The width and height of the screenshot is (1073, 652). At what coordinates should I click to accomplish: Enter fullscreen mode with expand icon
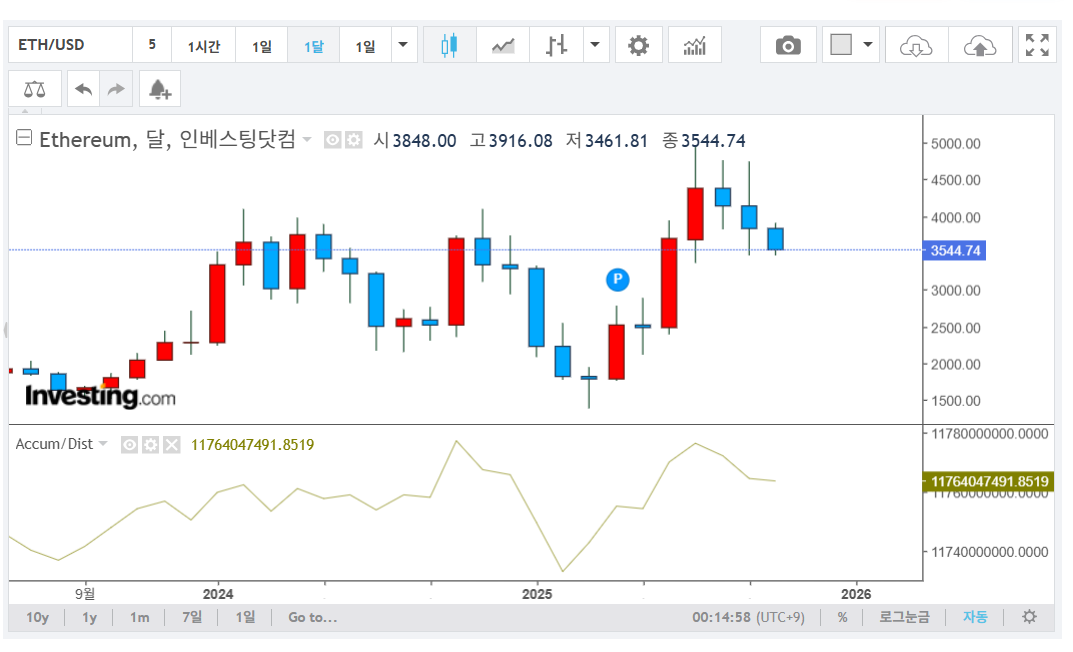pyautogui.click(x=1037, y=46)
